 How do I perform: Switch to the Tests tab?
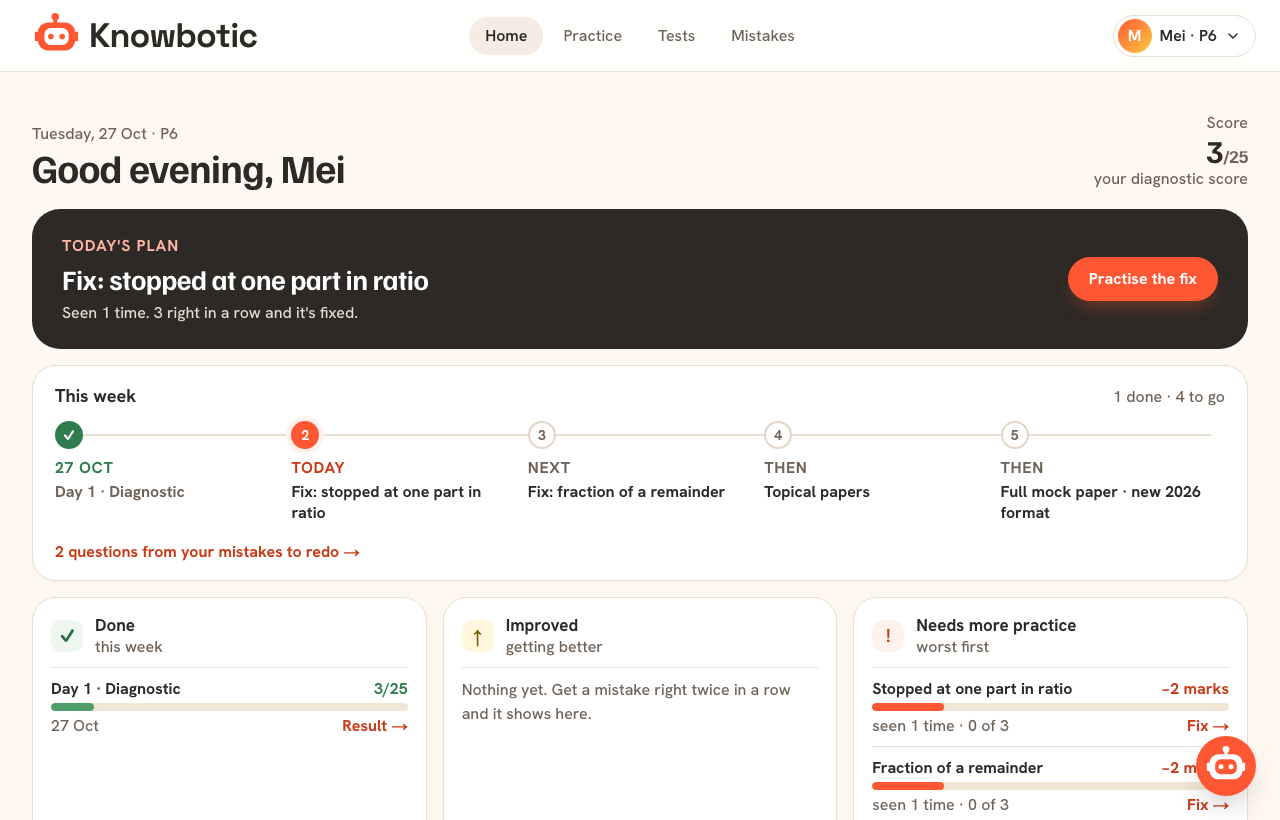676,36
